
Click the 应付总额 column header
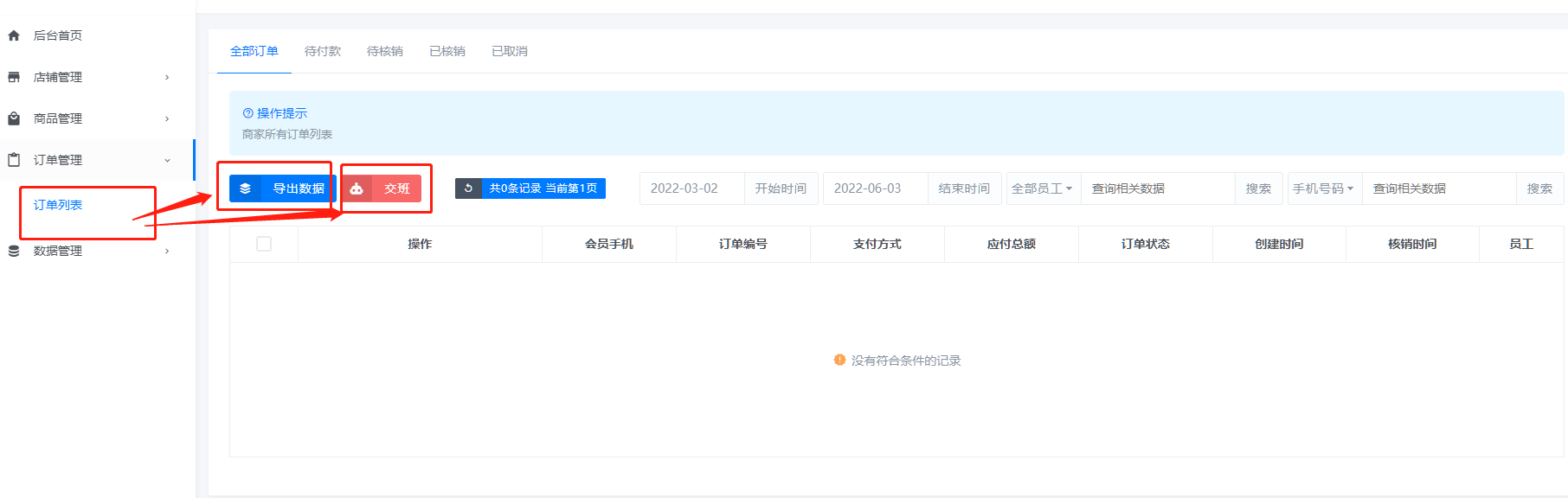click(1012, 244)
